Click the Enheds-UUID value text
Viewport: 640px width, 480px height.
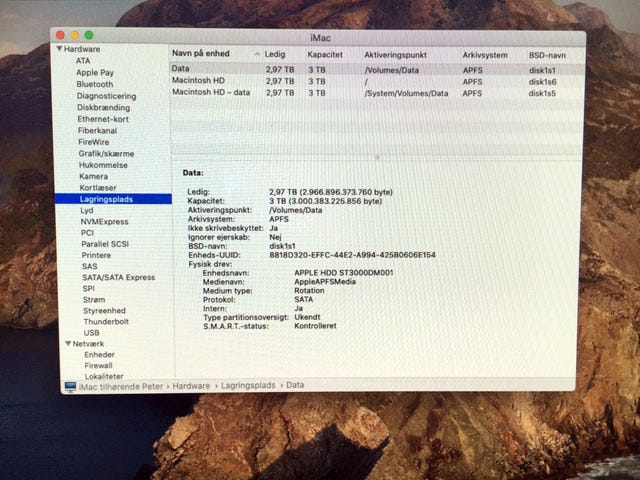click(352, 255)
